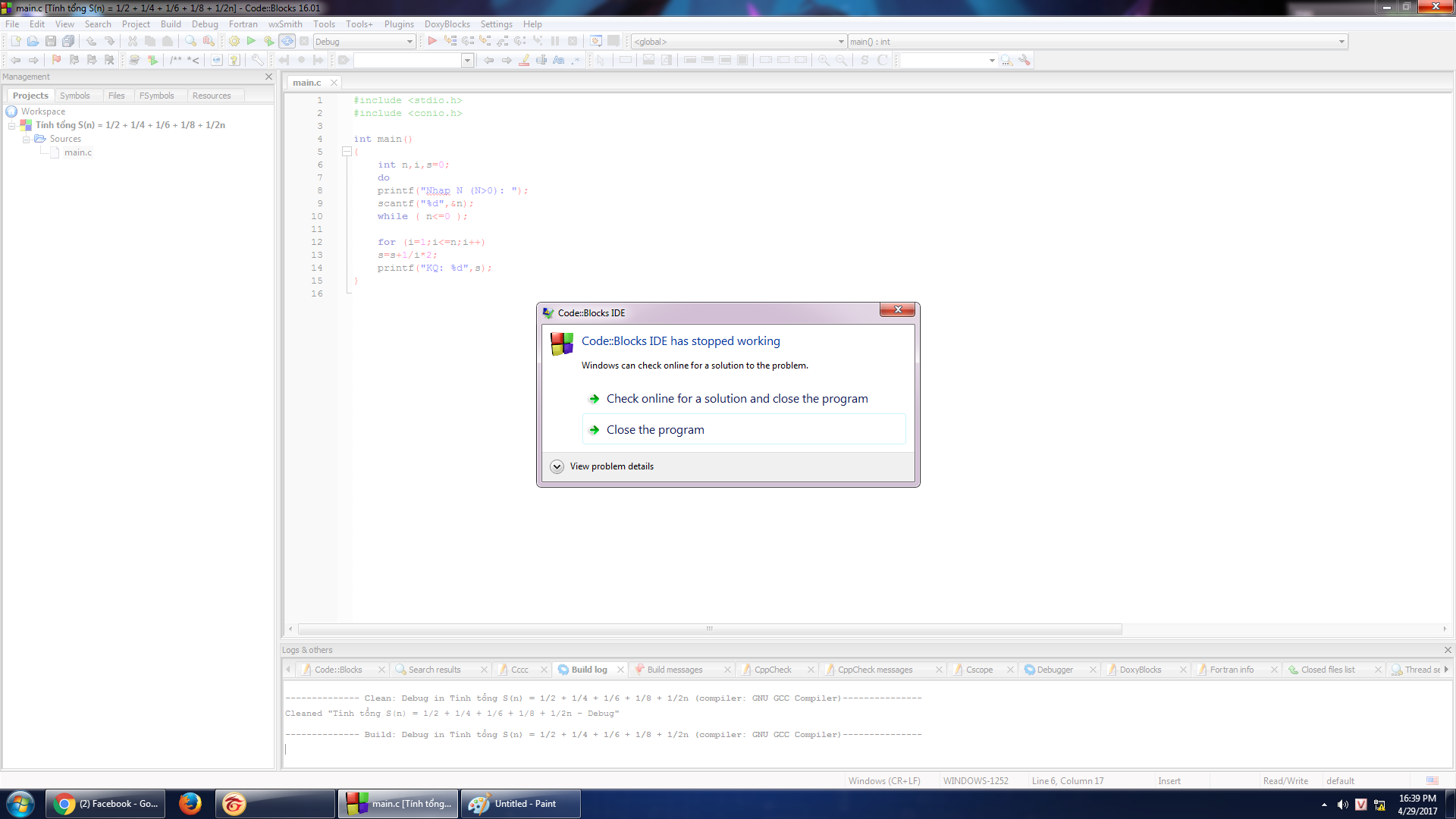Open DoxyBlocks preferences wrench icon
This screenshot has width=1456, height=819.
258,60
